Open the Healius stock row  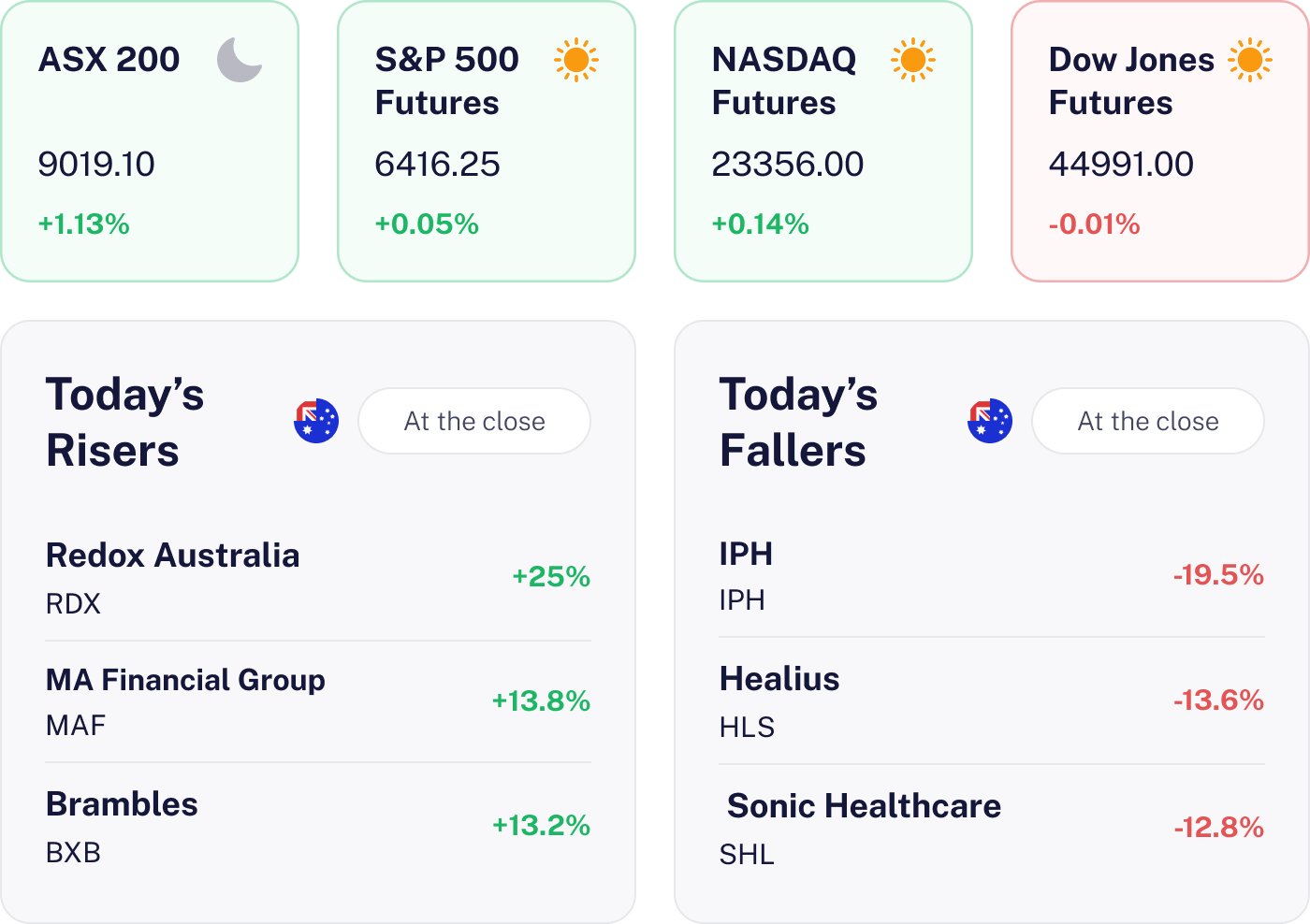point(779,679)
